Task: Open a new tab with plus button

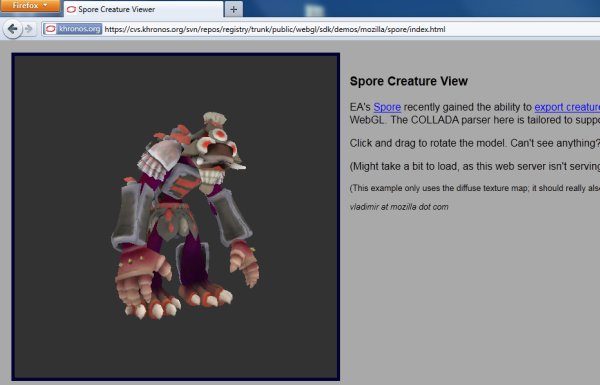Action: coord(233,10)
